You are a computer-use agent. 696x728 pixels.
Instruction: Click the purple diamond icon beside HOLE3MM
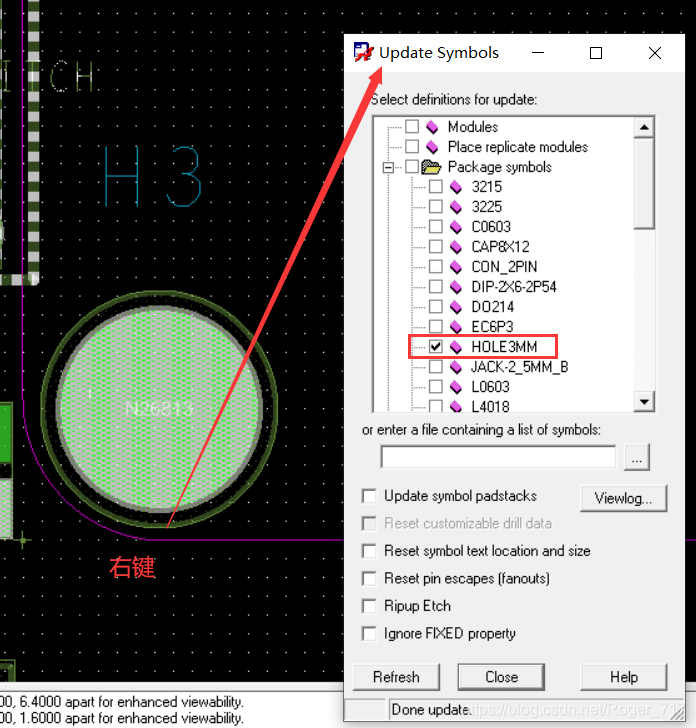(x=456, y=347)
